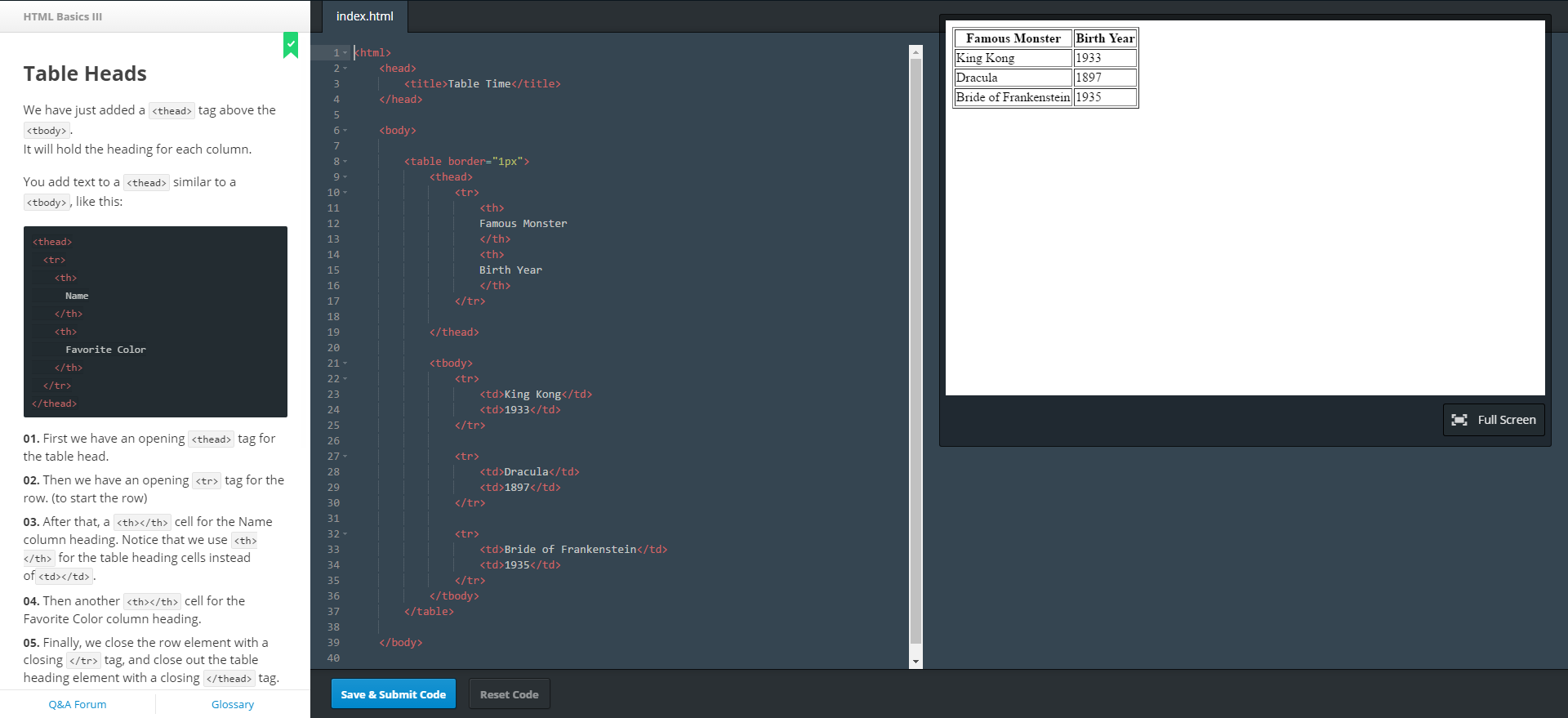
Task: Open the Glossary link
Action: tap(233, 704)
